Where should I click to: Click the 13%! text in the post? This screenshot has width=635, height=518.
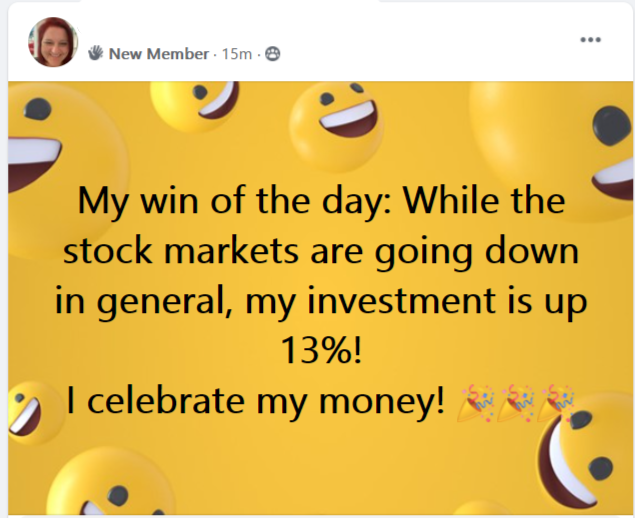[321, 351]
